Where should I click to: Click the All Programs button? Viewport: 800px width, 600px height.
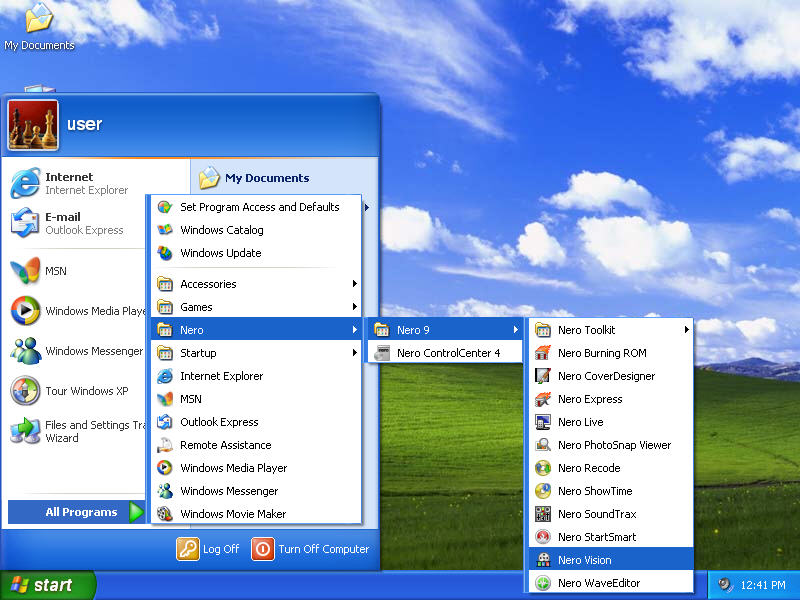click(x=77, y=512)
